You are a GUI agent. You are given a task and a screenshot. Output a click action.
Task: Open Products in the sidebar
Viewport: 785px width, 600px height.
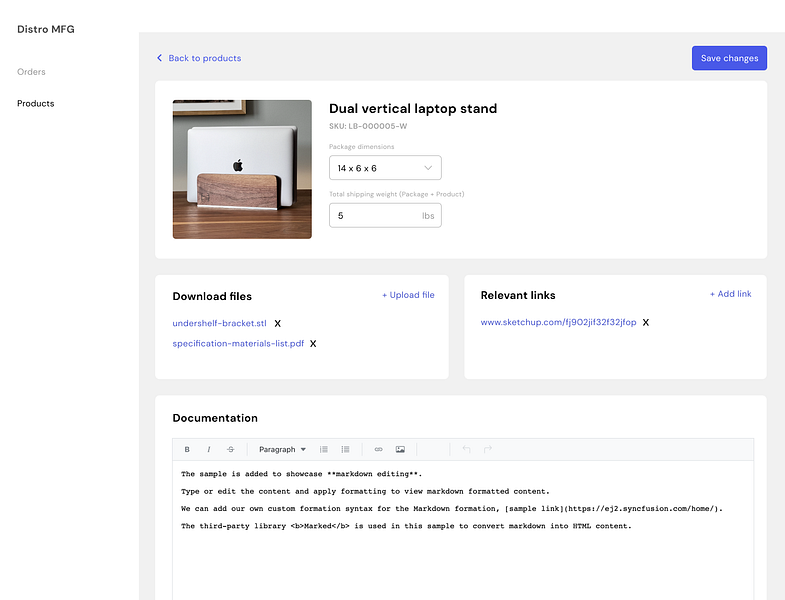[36, 103]
